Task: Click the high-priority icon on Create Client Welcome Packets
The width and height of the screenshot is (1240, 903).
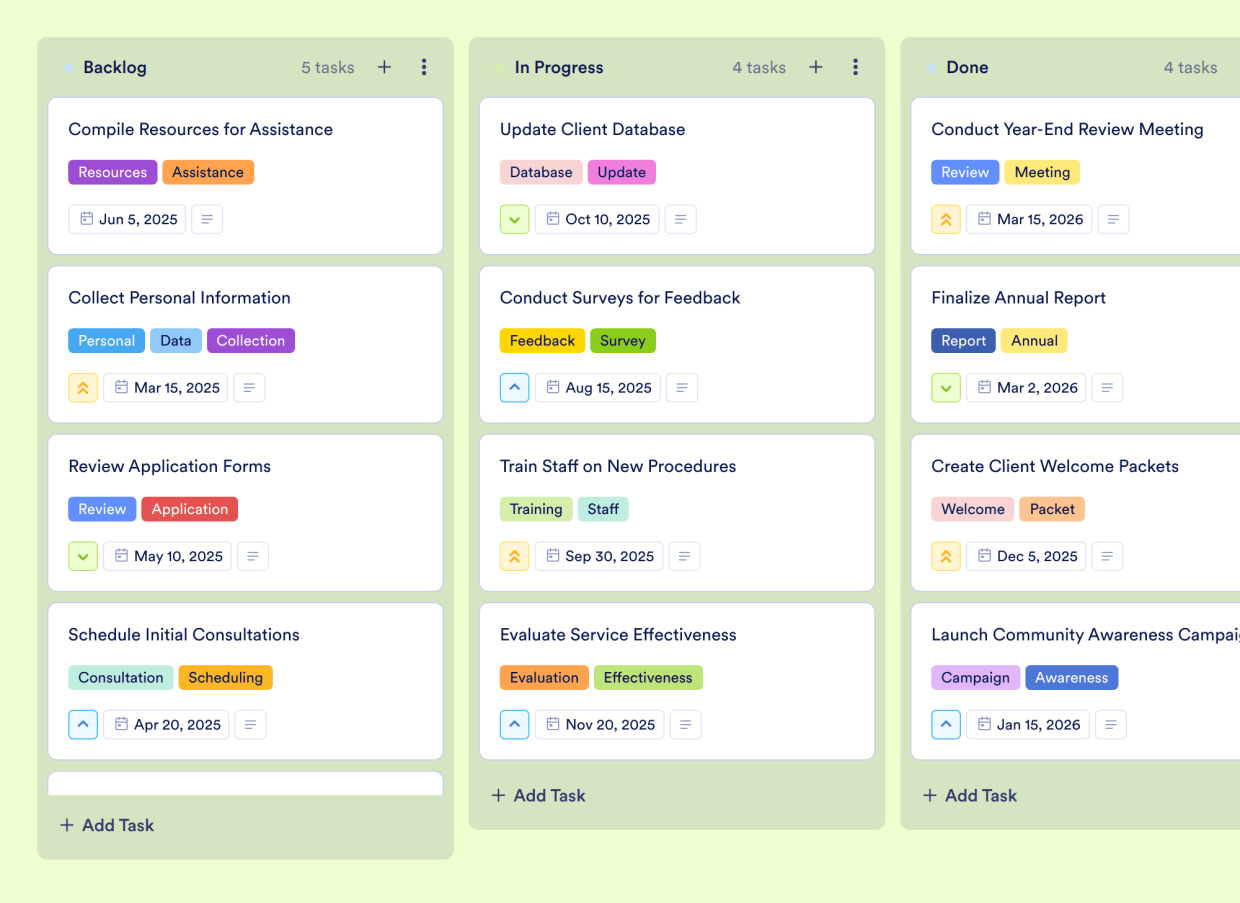Action: point(946,556)
